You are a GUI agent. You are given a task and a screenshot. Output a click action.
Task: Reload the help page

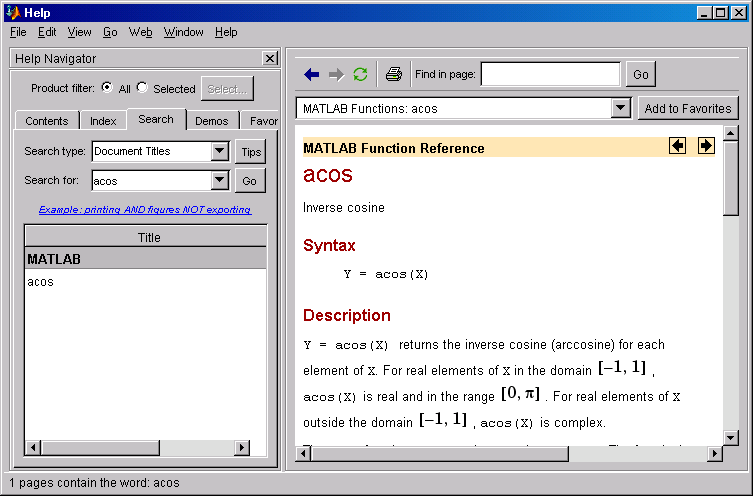click(x=360, y=74)
